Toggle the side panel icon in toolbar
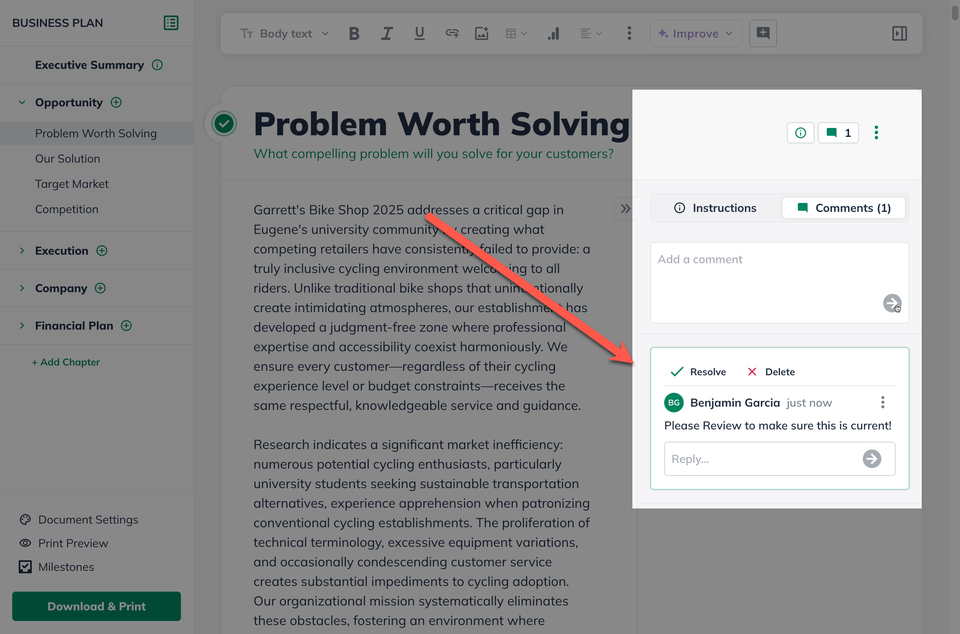This screenshot has height=634, width=960. 899,34
